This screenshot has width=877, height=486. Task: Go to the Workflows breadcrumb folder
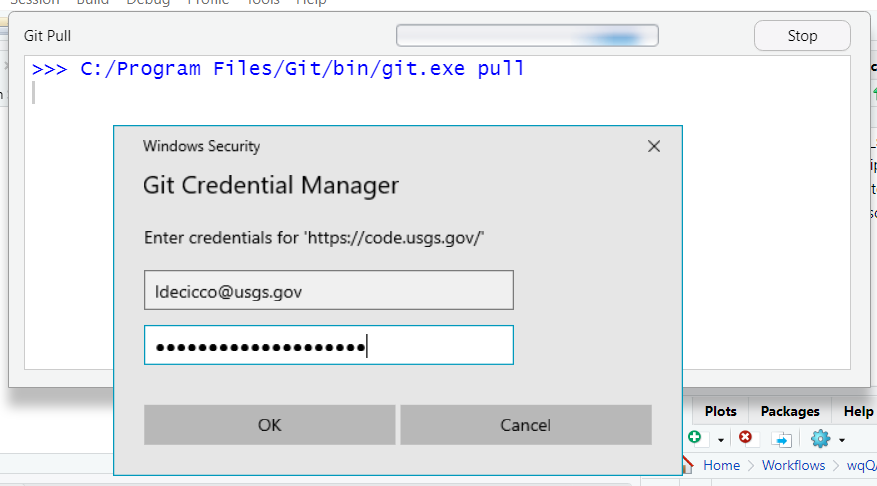tap(793, 465)
